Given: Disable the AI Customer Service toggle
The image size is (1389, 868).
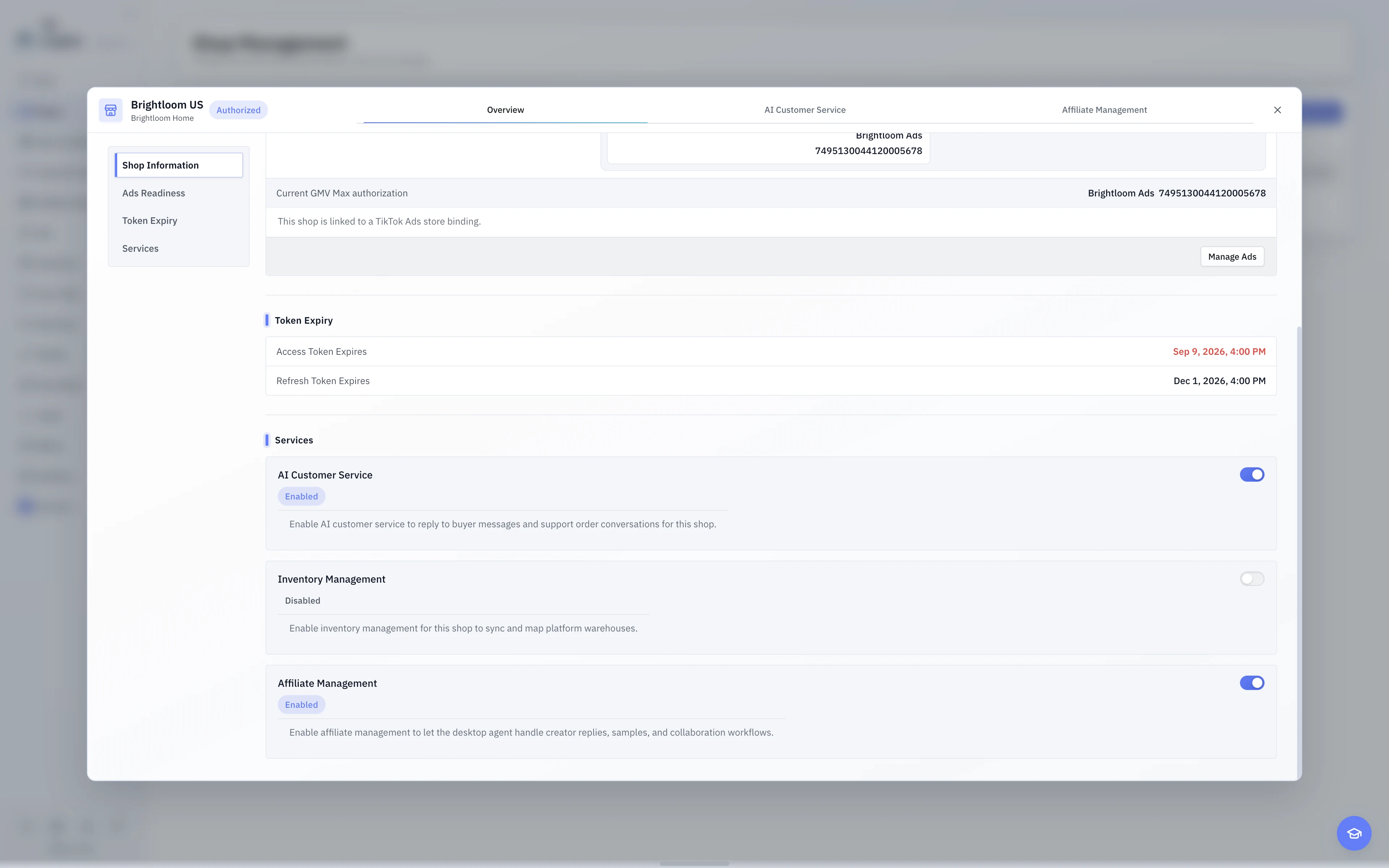Looking at the screenshot, I should [x=1251, y=475].
